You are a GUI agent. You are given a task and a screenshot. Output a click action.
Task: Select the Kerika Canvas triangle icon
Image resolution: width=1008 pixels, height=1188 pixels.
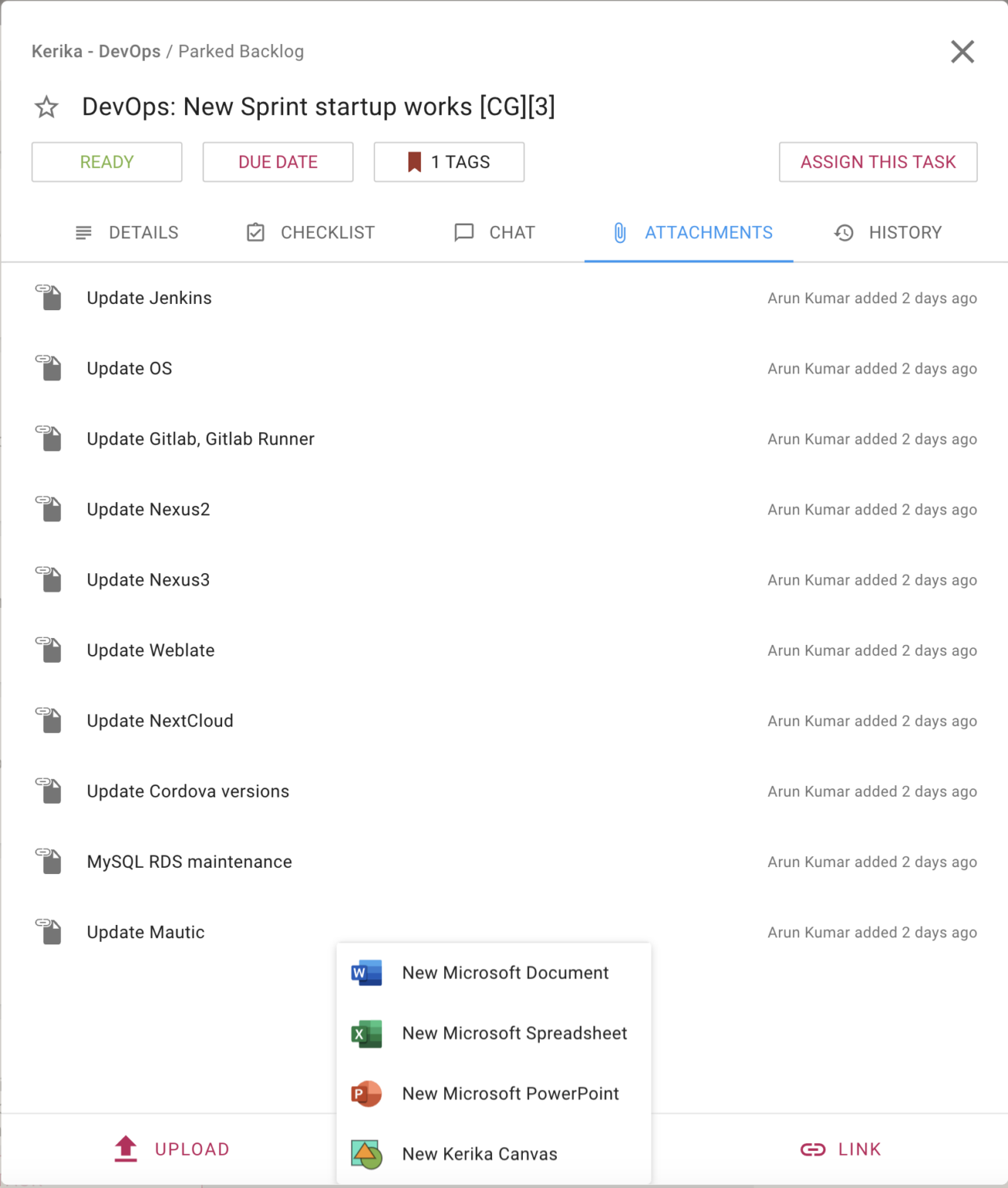[x=366, y=1152]
